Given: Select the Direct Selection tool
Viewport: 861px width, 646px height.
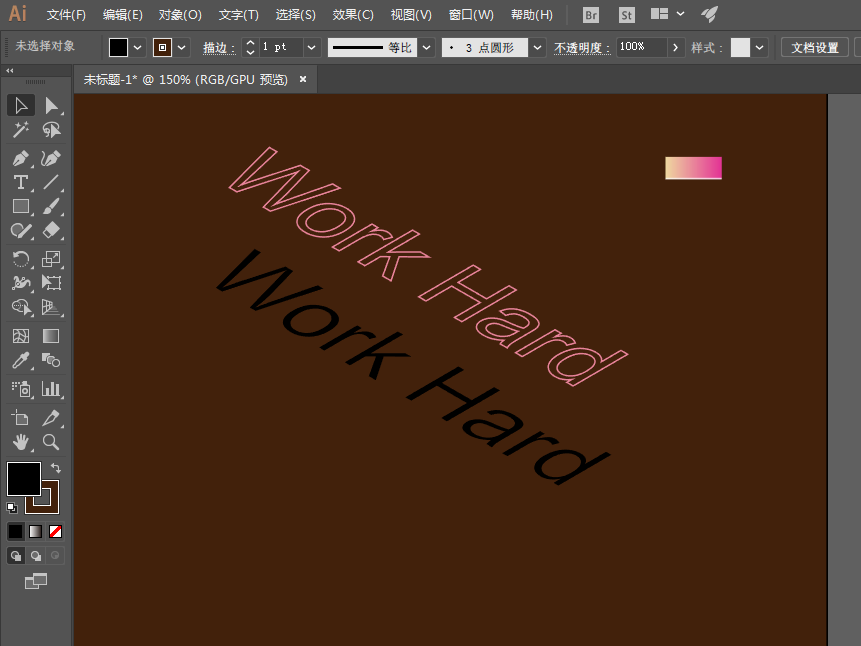Looking at the screenshot, I should coord(51,105).
